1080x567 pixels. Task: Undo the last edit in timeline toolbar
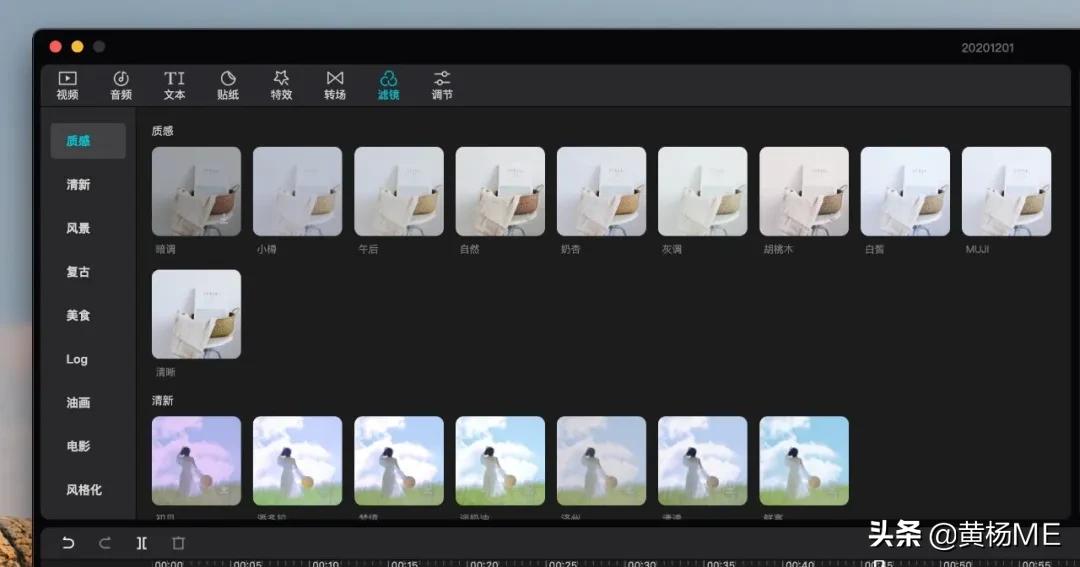68,543
